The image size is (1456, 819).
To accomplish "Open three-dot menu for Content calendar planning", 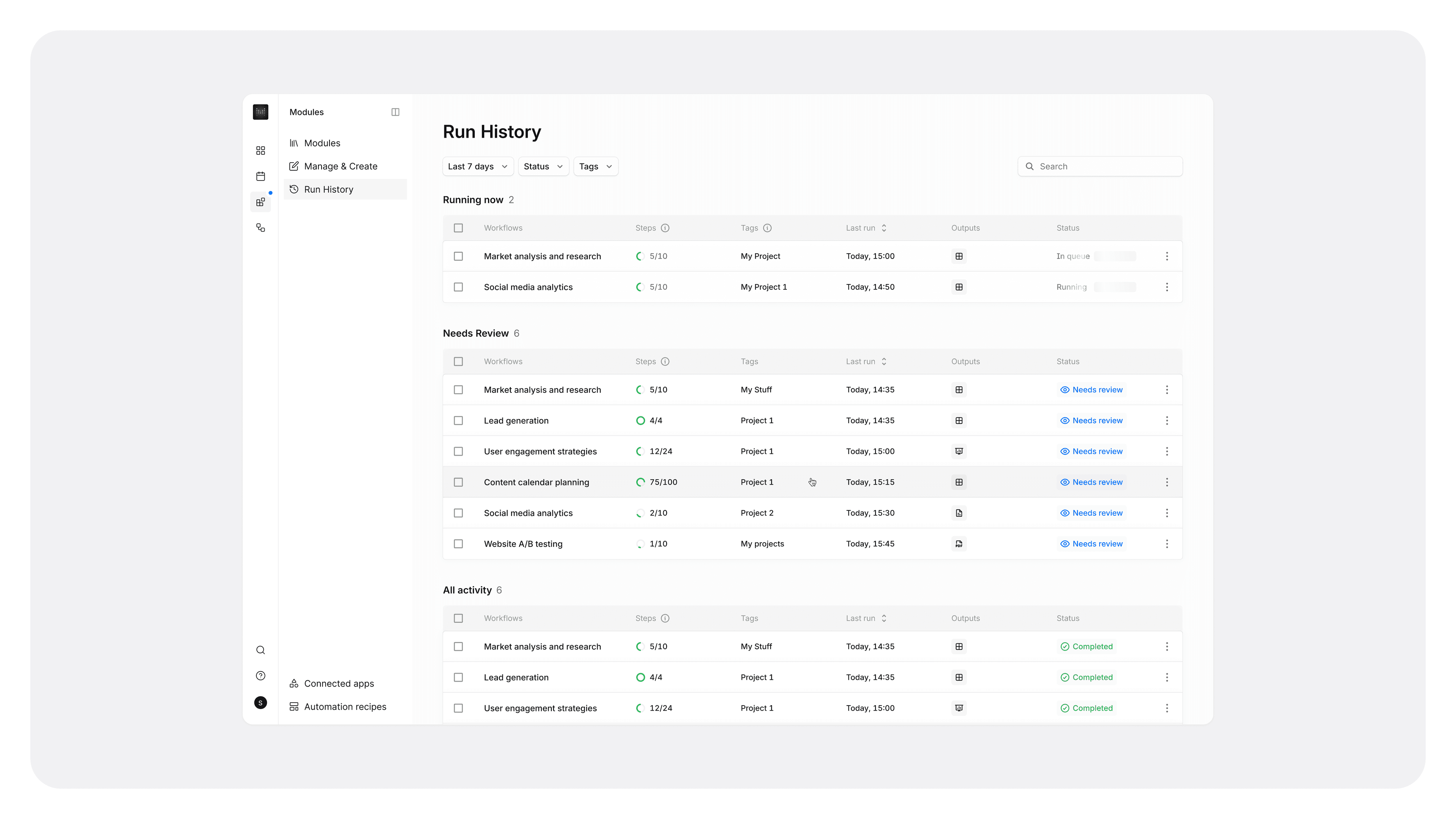I will tap(1167, 482).
